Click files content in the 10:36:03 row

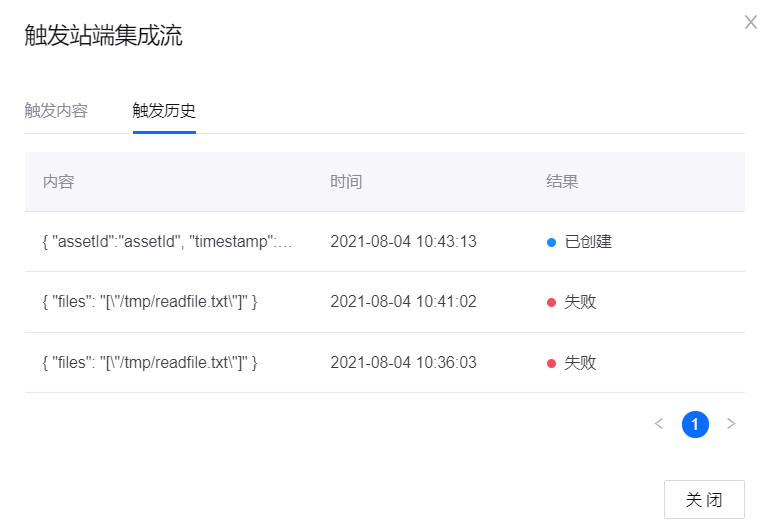pos(150,362)
